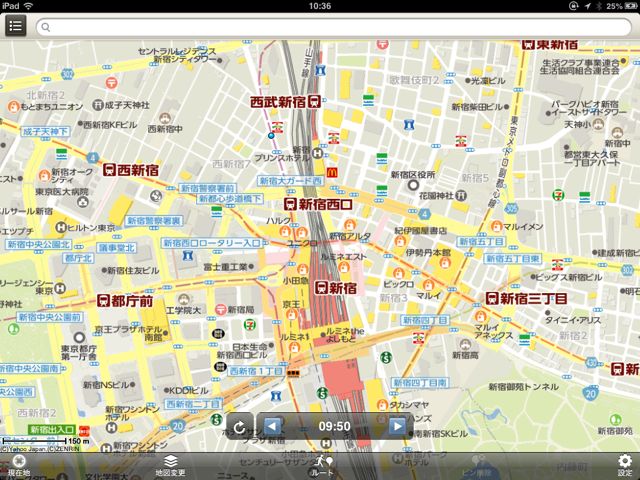This screenshot has width=640, height=480.
Task: Tap the 西新宿二丁目 intersection label
Action: coord(193,404)
